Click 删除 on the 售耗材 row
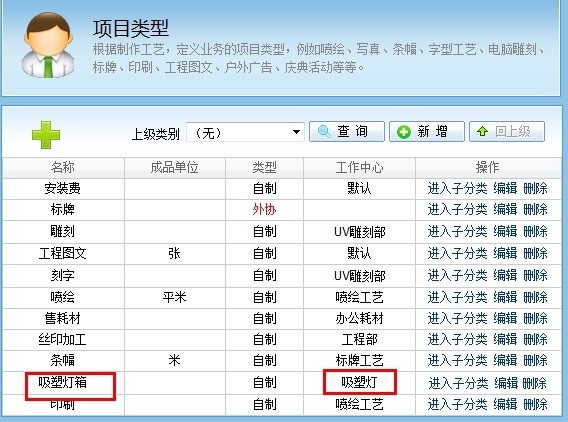The height and width of the screenshot is (422, 568). [535, 318]
